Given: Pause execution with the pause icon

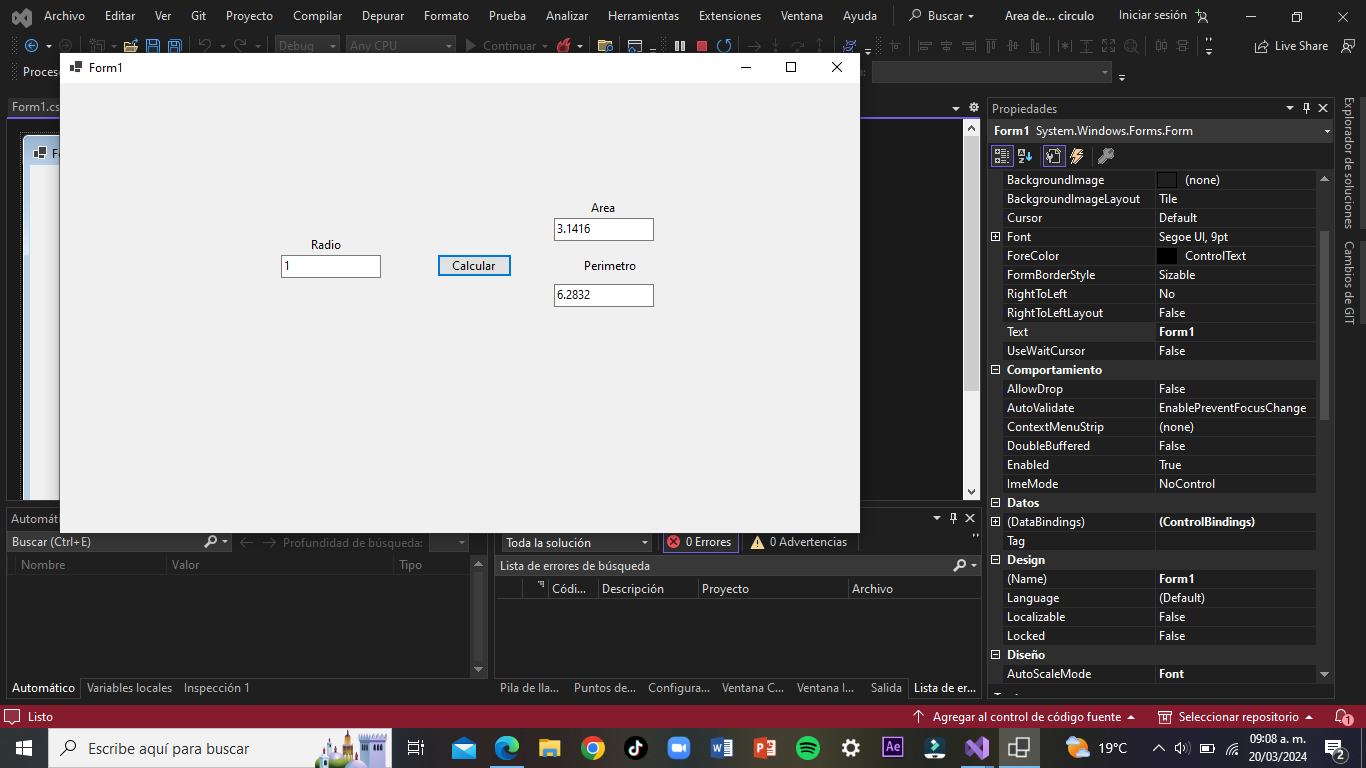Looking at the screenshot, I should click(x=680, y=46).
